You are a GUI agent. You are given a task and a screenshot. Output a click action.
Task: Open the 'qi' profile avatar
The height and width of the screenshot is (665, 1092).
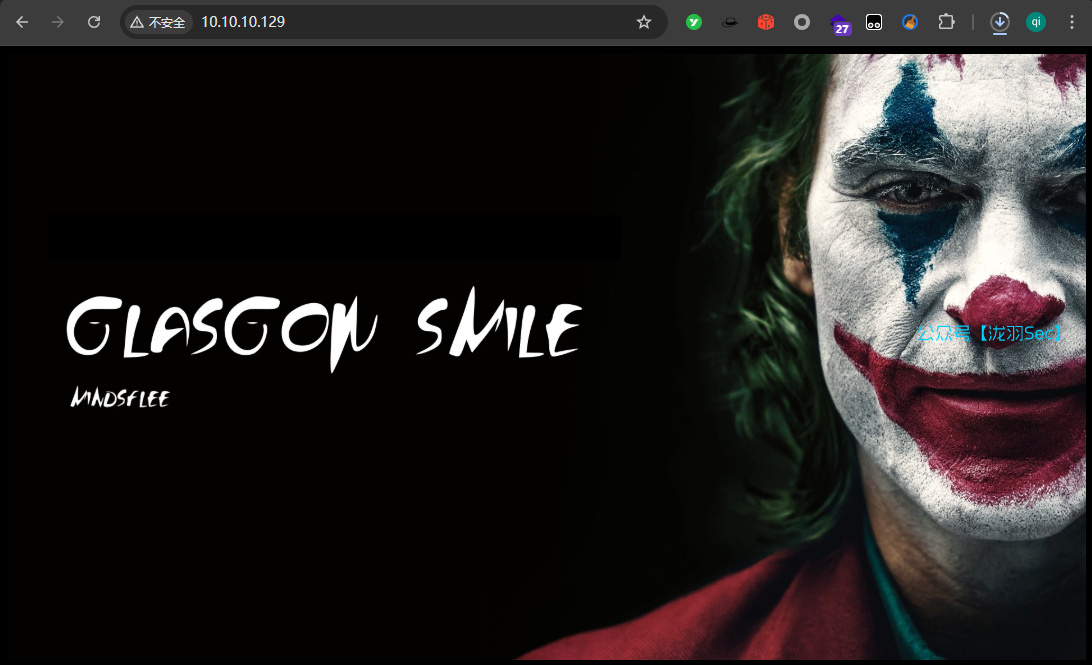point(1036,22)
